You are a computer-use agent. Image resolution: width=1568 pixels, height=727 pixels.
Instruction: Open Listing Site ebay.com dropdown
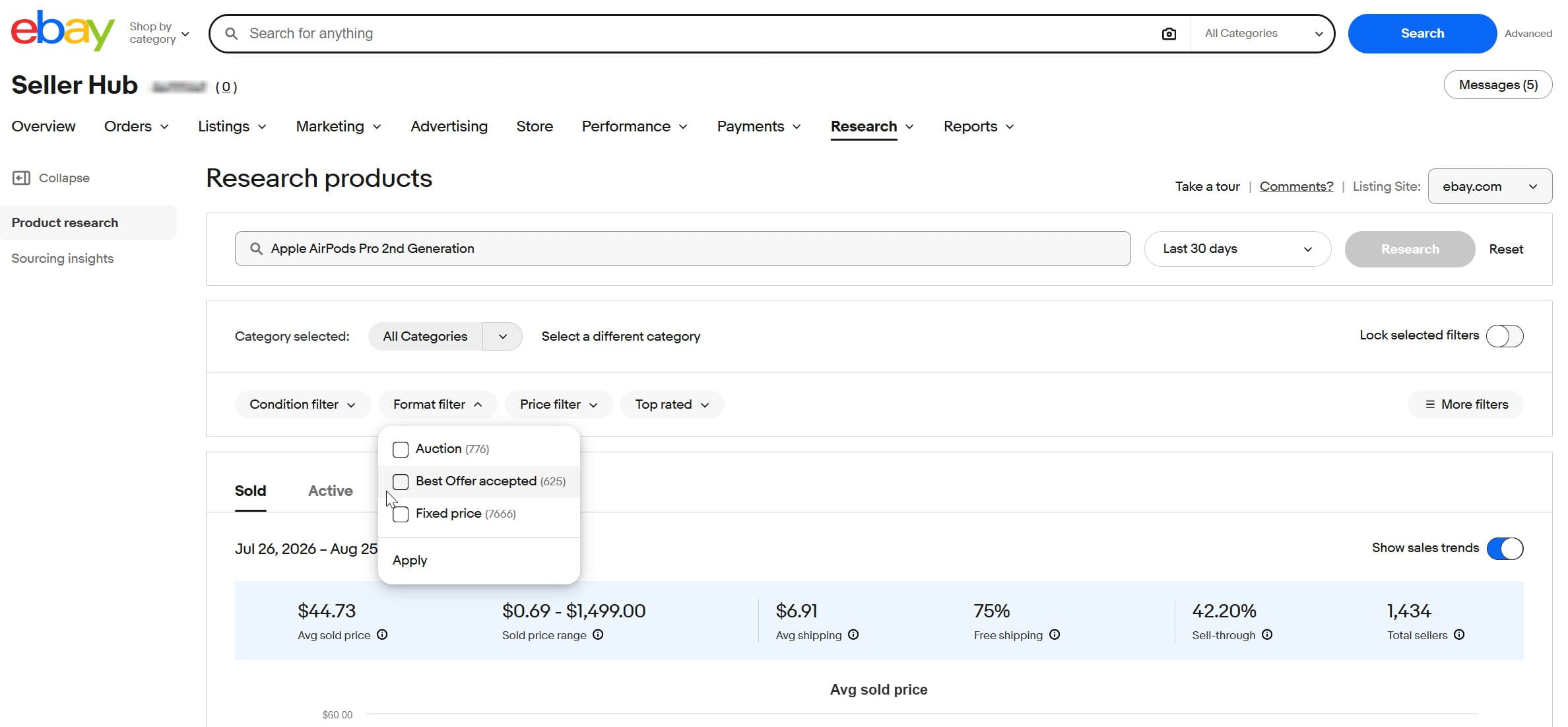pyautogui.click(x=1489, y=186)
